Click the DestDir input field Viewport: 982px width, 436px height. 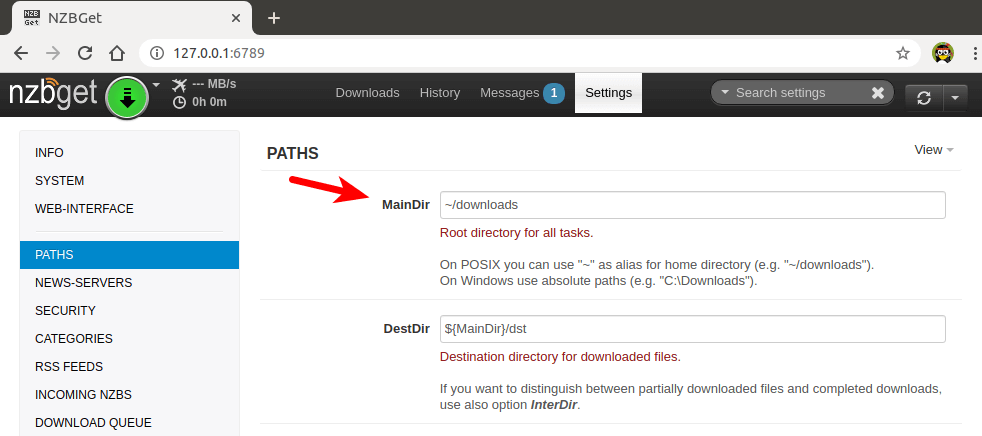tap(692, 329)
